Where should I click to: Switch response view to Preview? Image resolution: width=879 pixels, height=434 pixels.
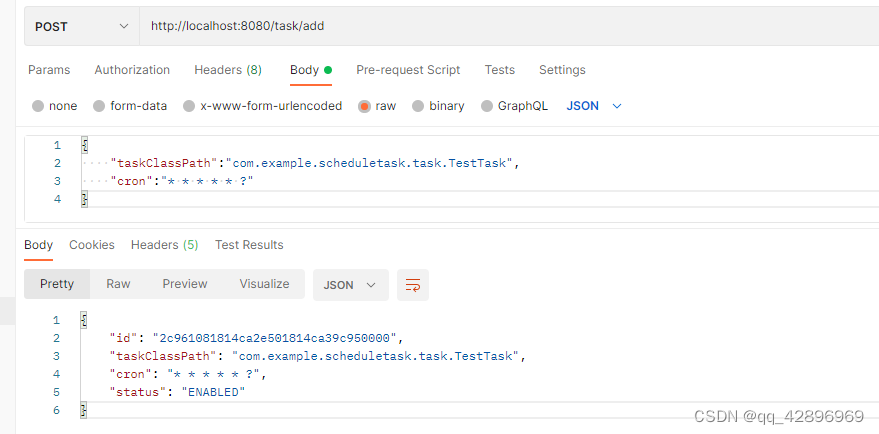[185, 284]
